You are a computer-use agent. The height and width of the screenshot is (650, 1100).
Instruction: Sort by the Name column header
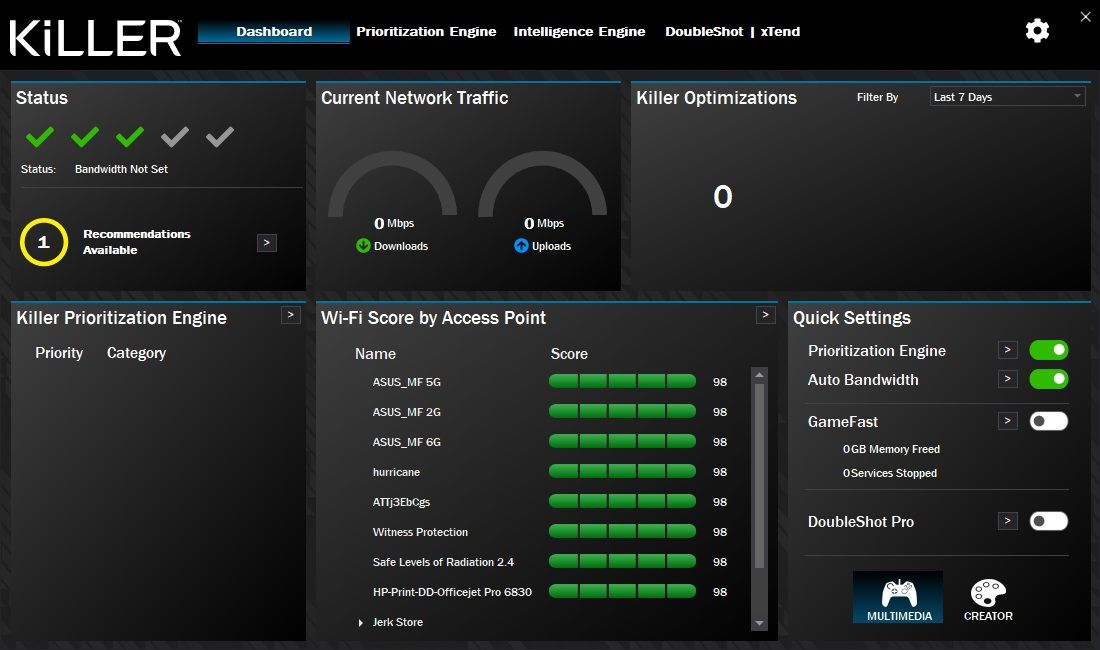pyautogui.click(x=375, y=354)
